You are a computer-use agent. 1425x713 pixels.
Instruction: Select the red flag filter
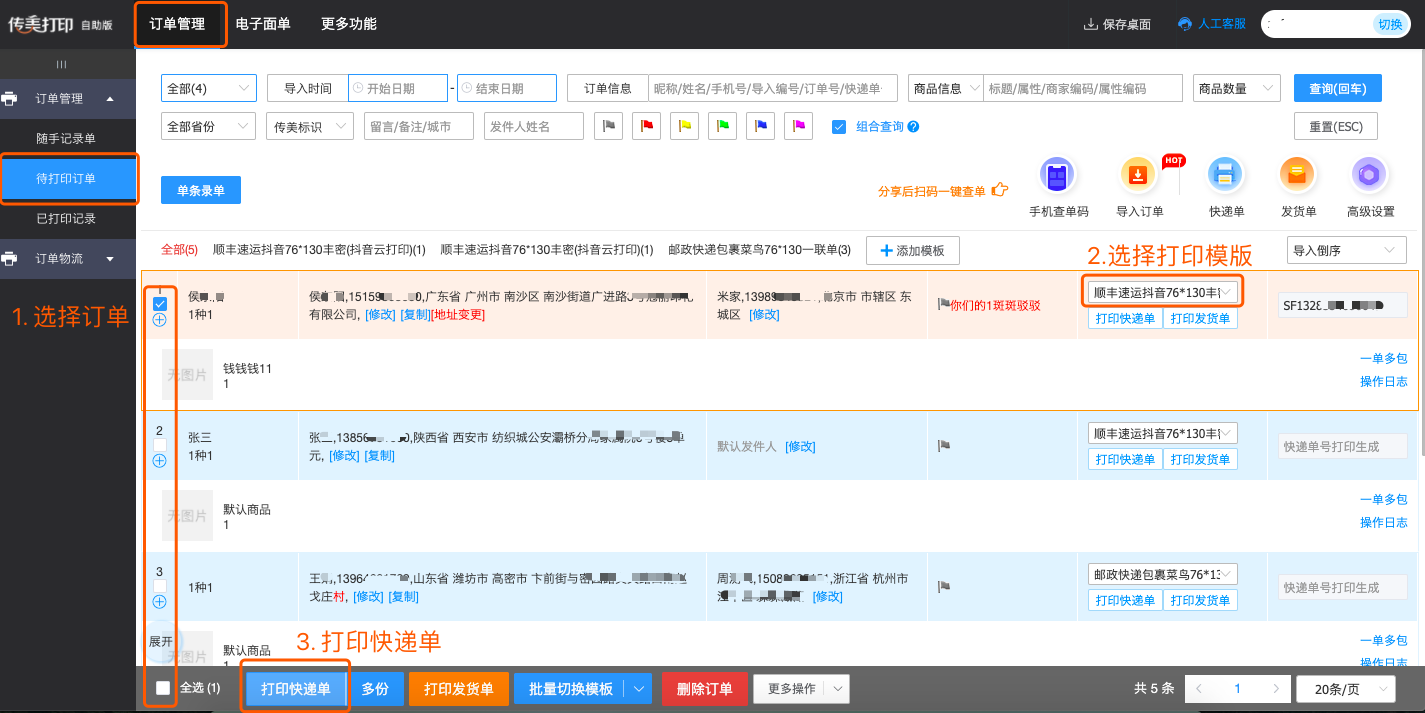pos(647,126)
